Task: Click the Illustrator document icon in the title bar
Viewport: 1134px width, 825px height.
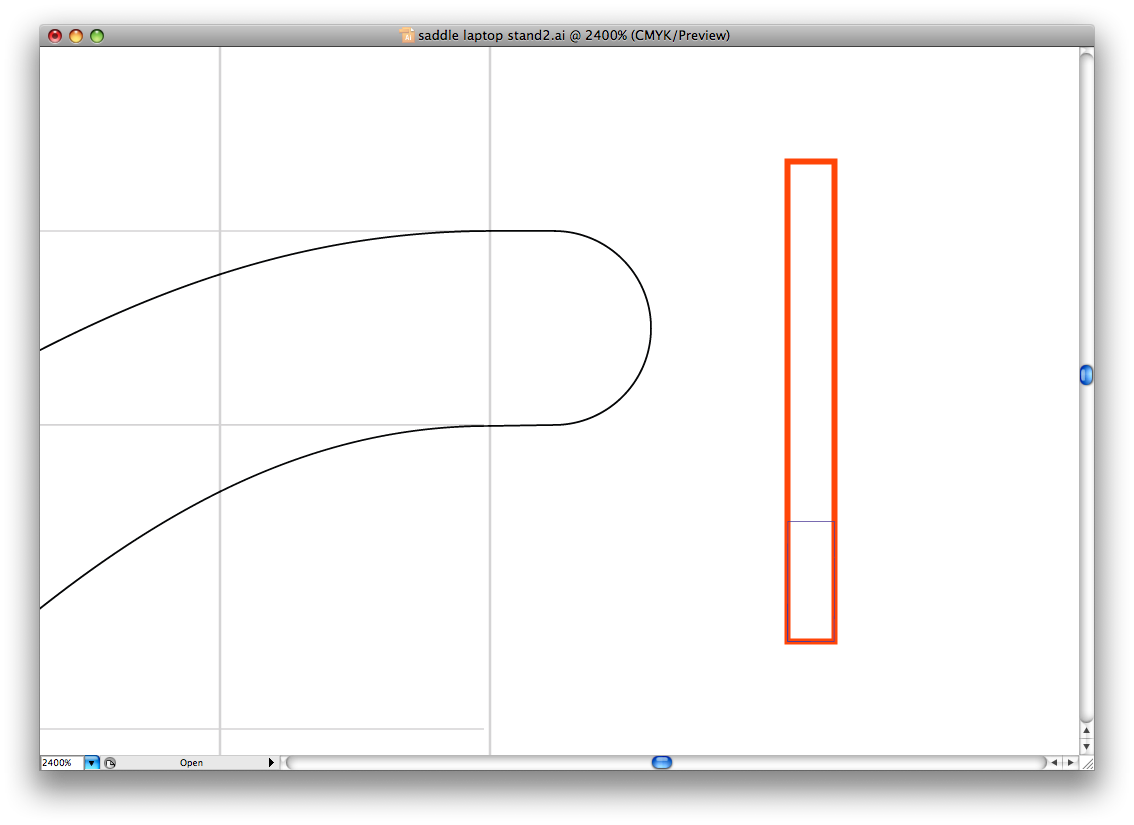Action: (406, 35)
